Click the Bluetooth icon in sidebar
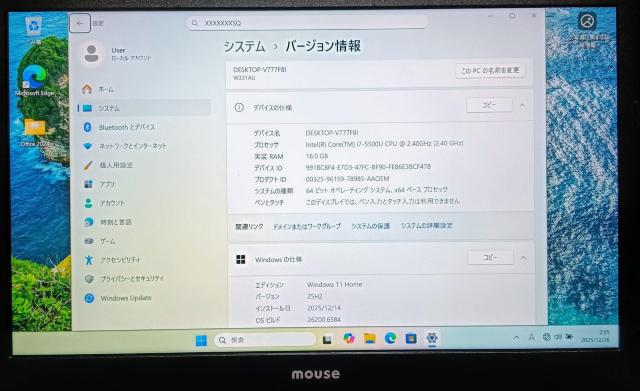The image size is (640, 391). coord(87,127)
